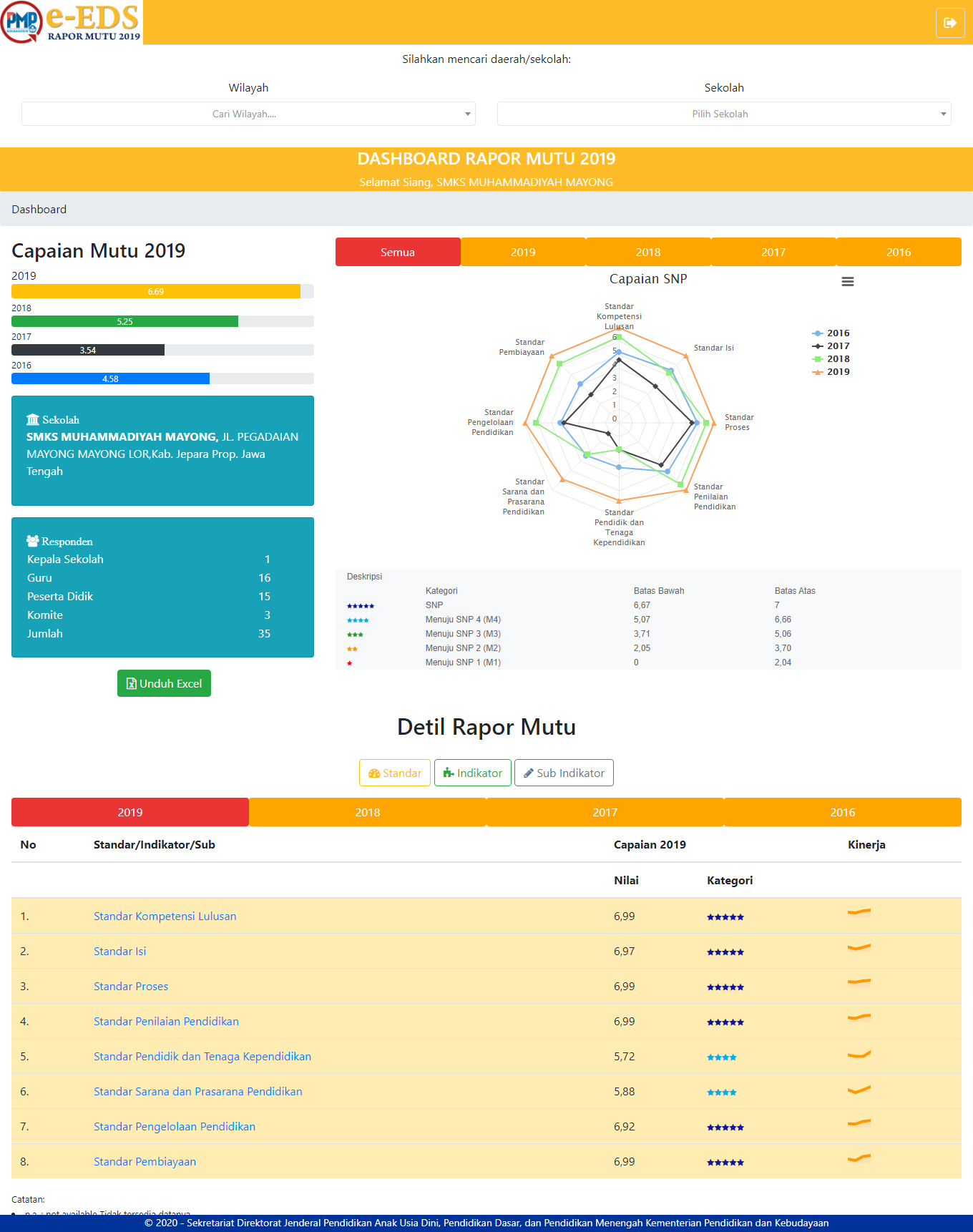973x1232 pixels.
Task: Click the four-star rating for Standar Pendidik dan Tenaga
Action: coord(722,1057)
